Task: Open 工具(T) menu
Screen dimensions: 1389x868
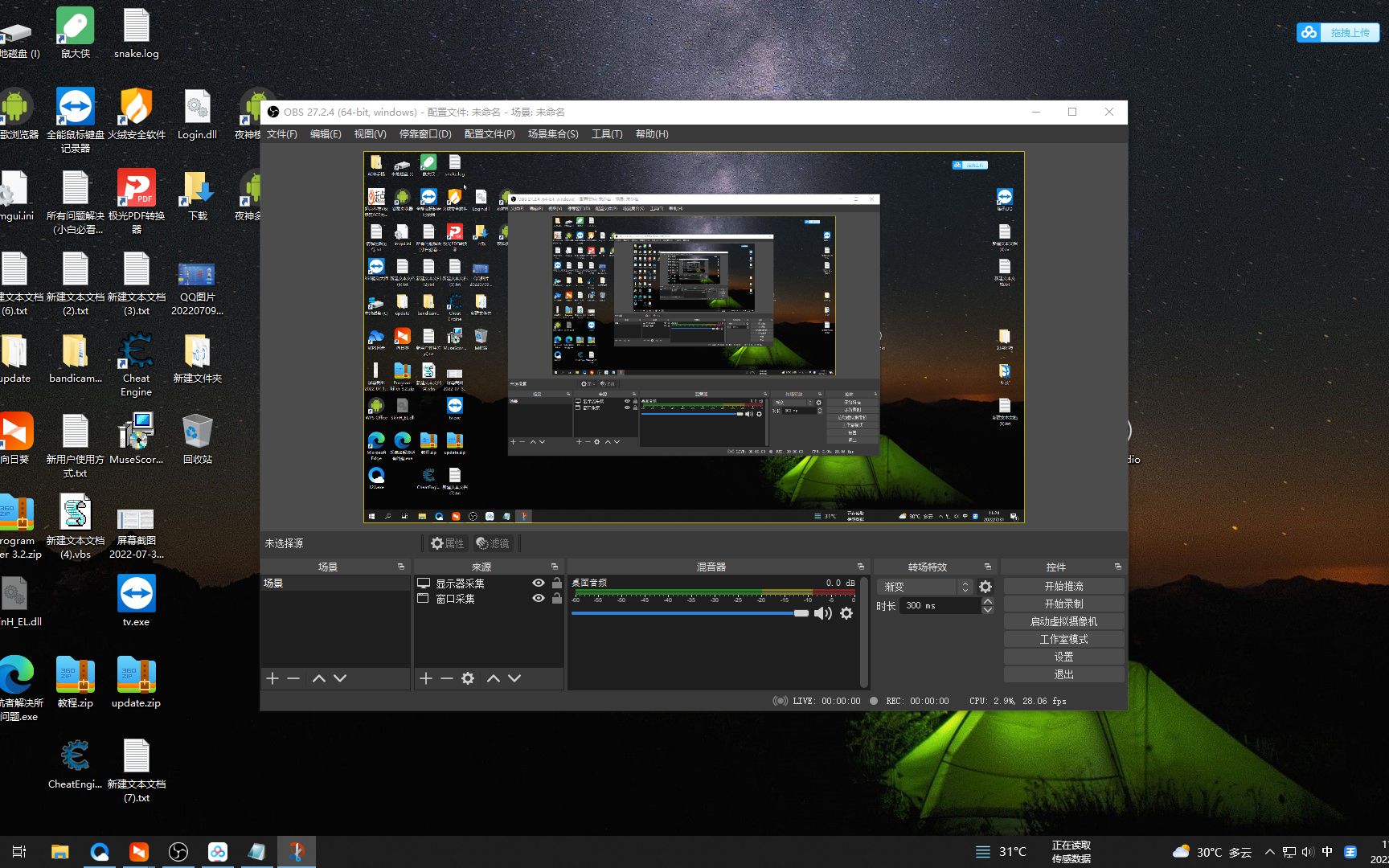Action: pyautogui.click(x=607, y=134)
